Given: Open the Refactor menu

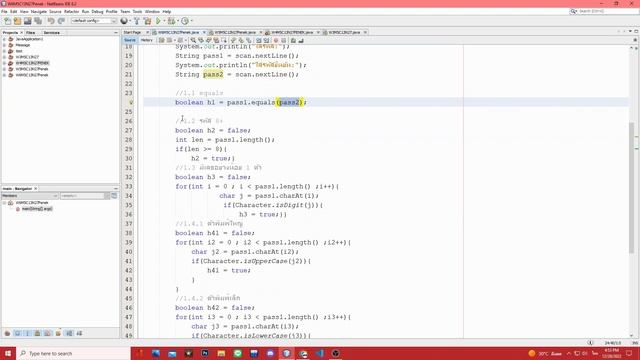Looking at the screenshot, I should [71, 12].
